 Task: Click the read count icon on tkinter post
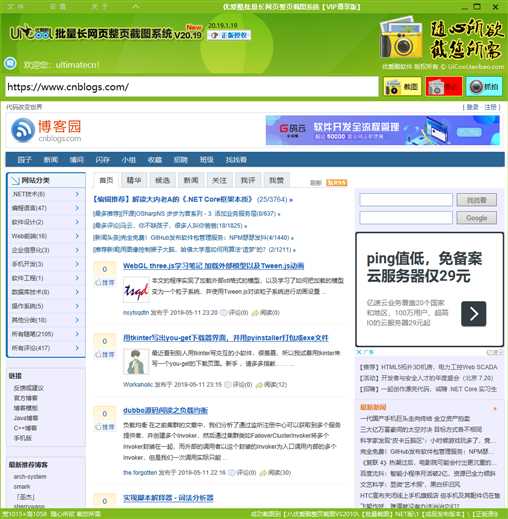259,385
